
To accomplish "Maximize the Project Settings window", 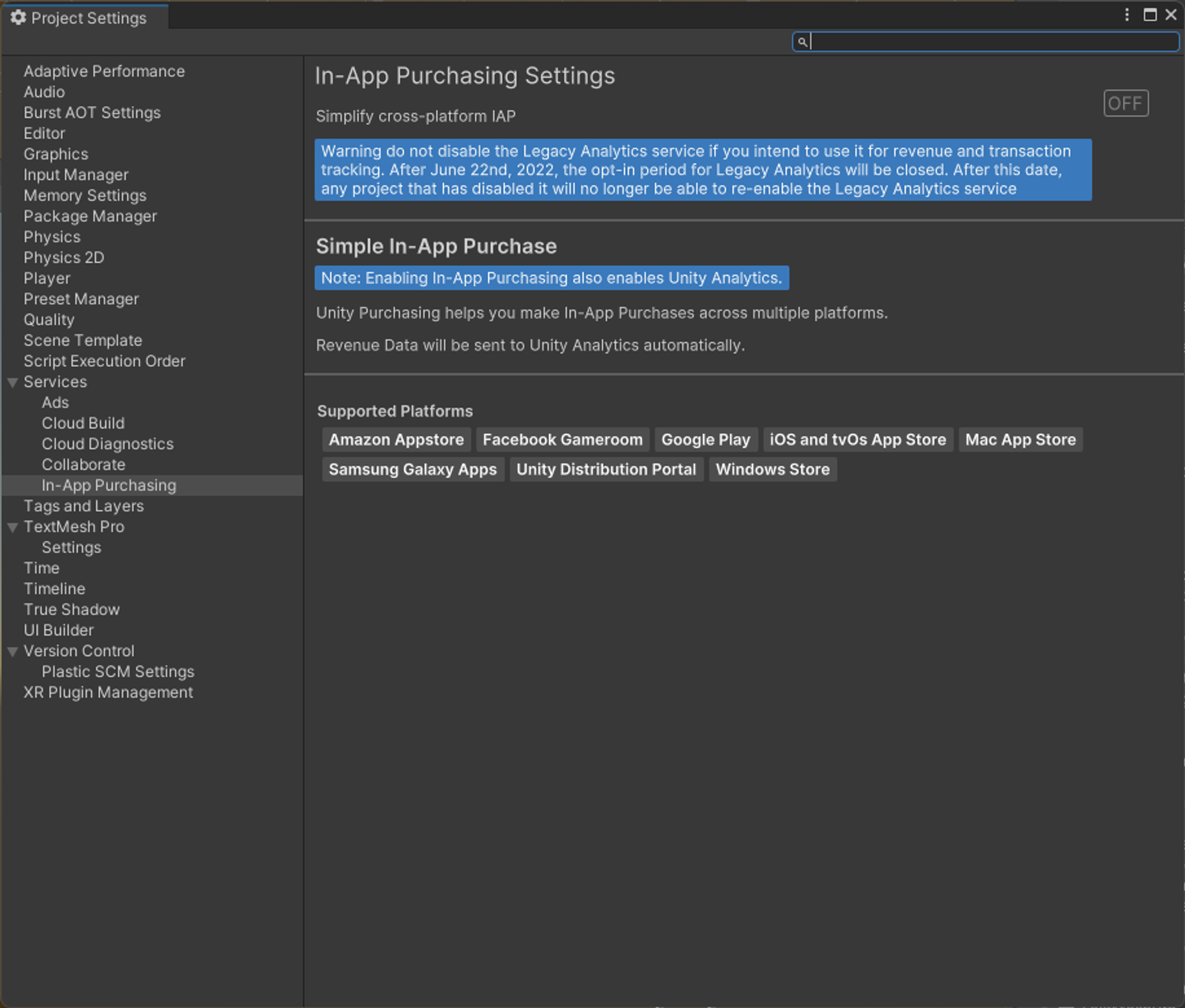I will [1150, 15].
